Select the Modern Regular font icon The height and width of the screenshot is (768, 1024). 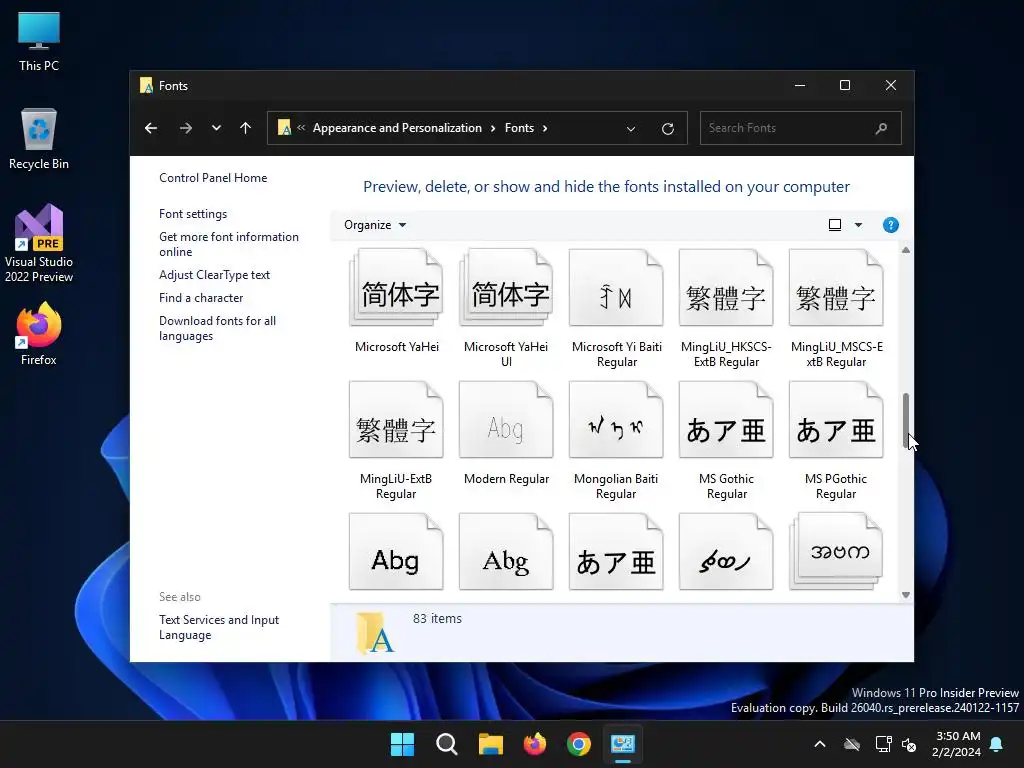click(506, 420)
